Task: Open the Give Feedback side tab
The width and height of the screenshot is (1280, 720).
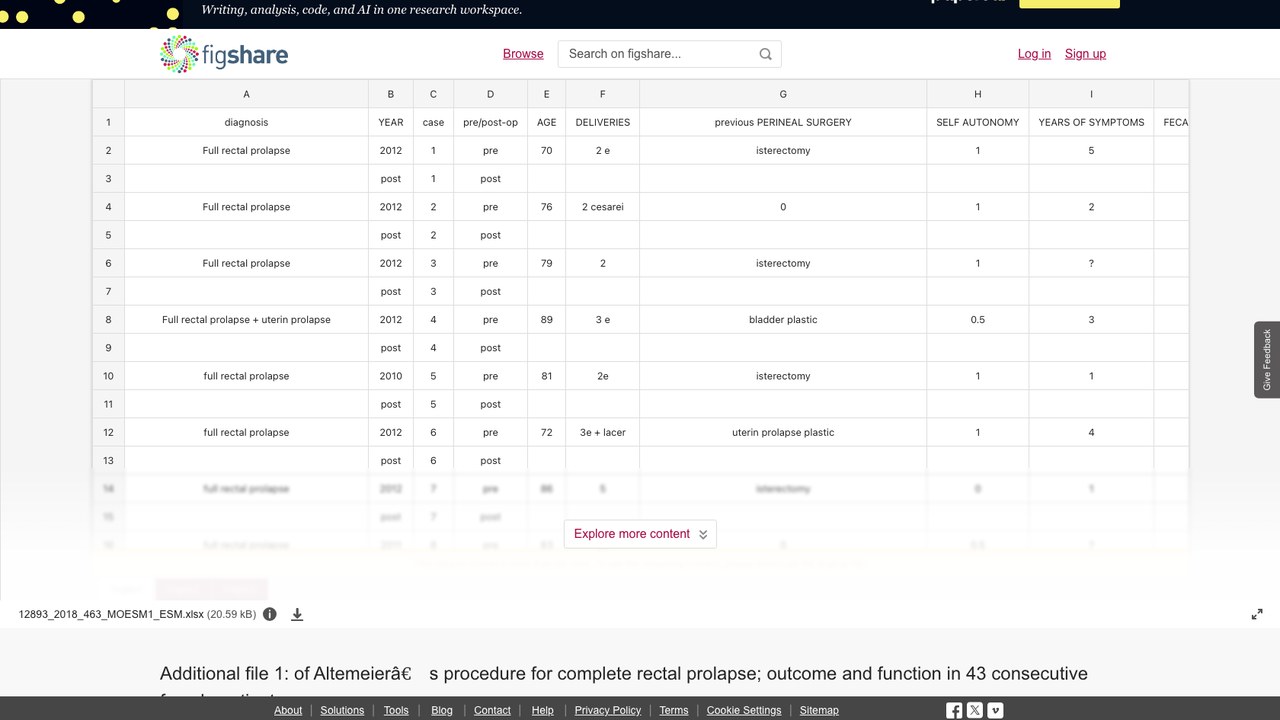Action: click(x=1267, y=360)
